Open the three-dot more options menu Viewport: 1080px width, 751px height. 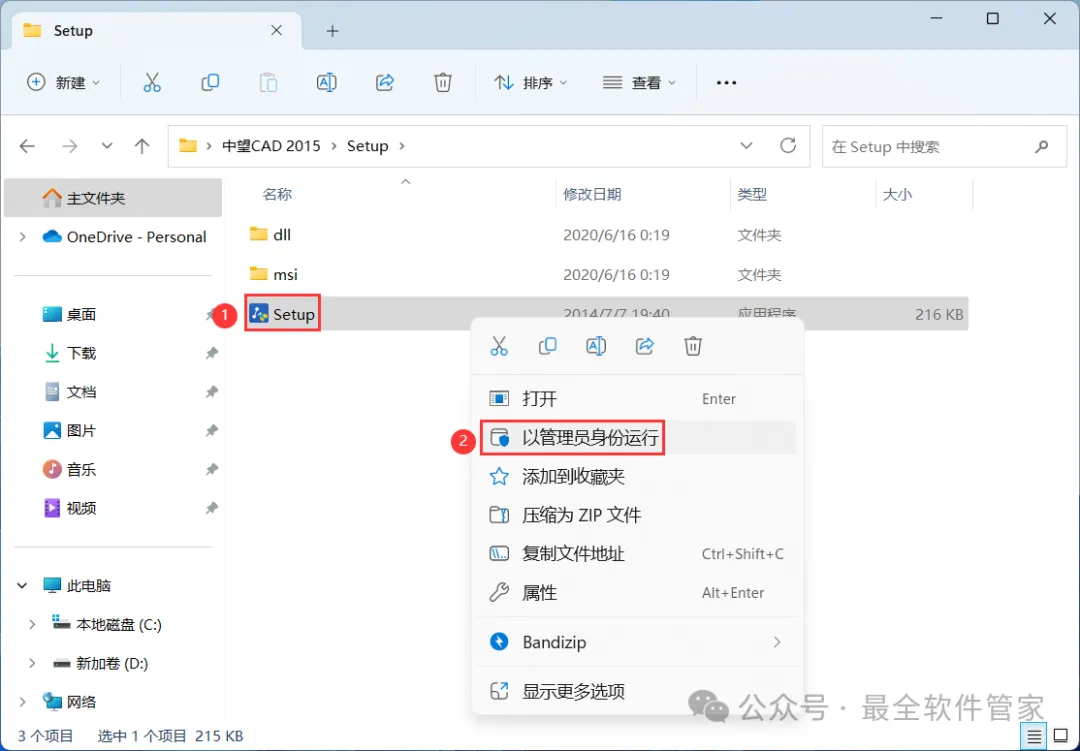point(726,83)
